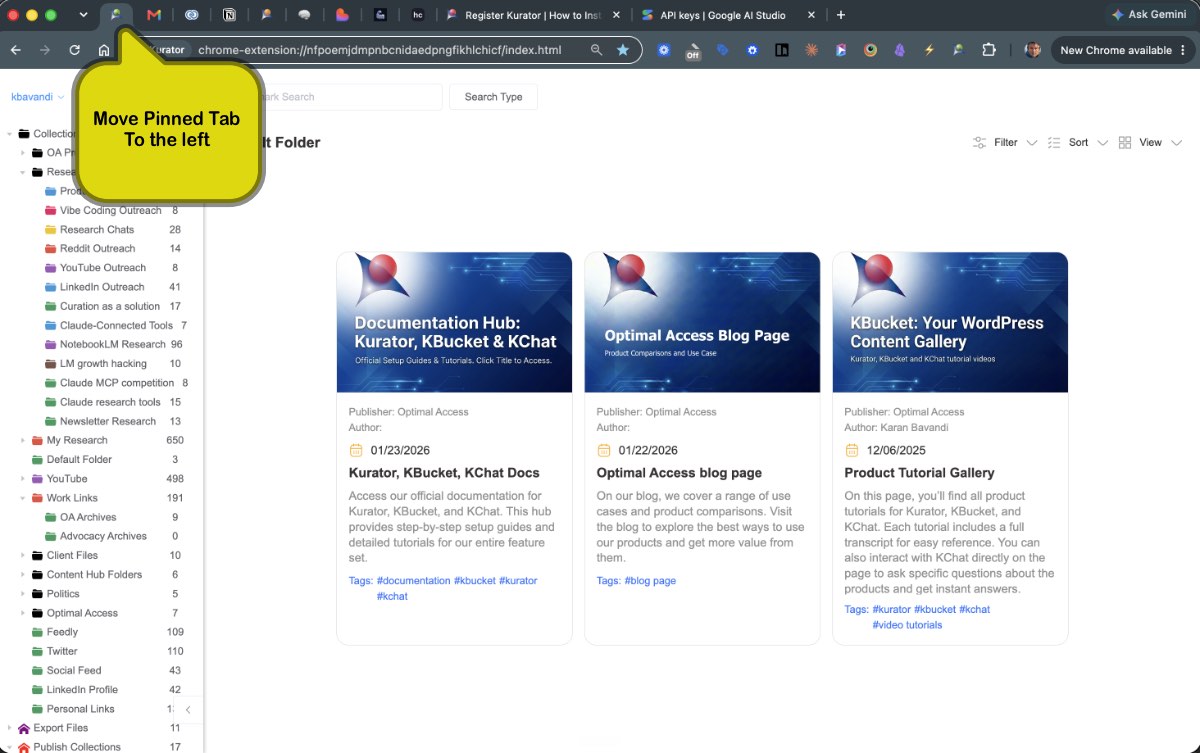Click the View grid icon
This screenshot has height=753, width=1200.
point(1125,143)
